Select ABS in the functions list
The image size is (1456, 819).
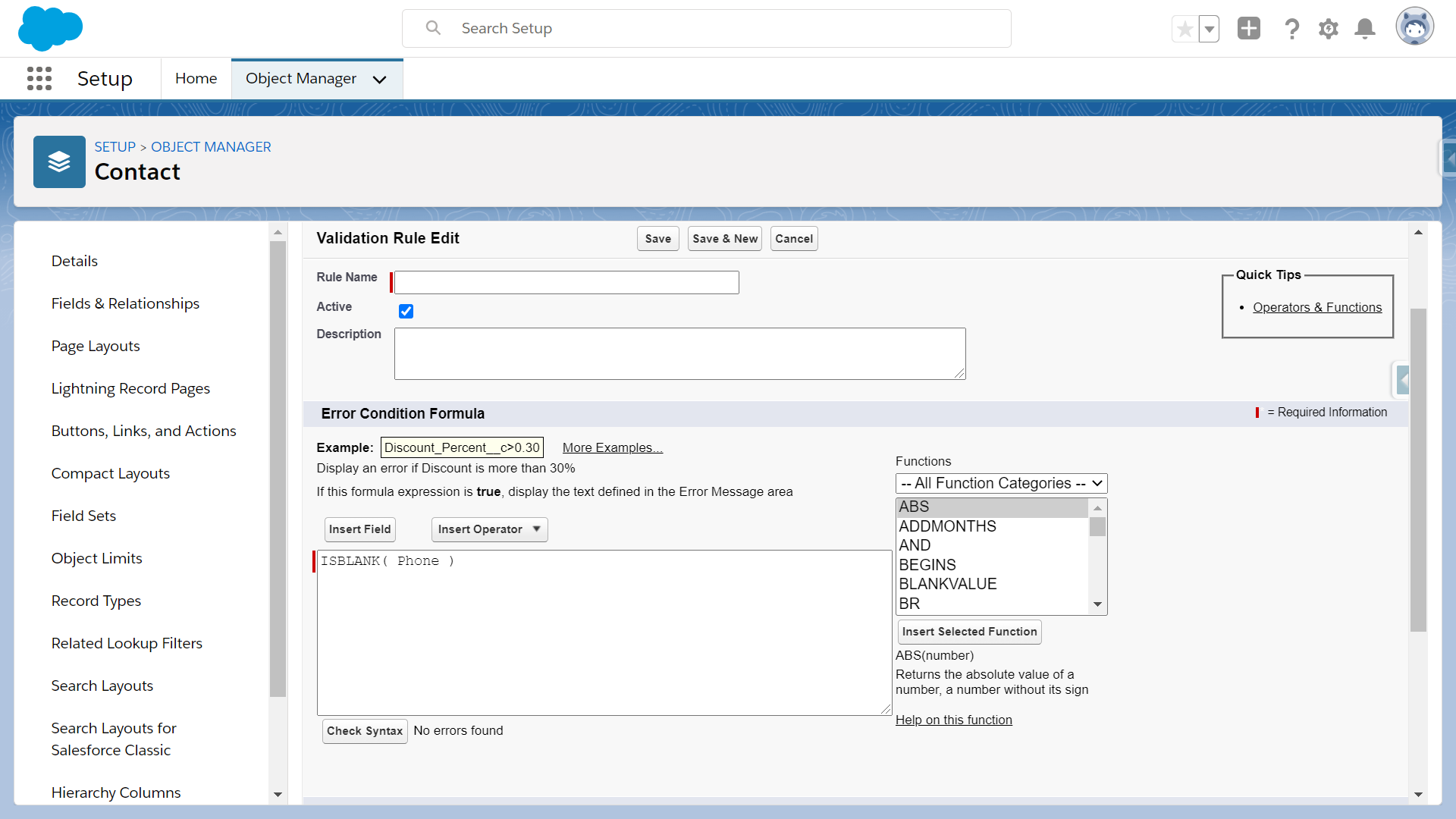coord(992,507)
